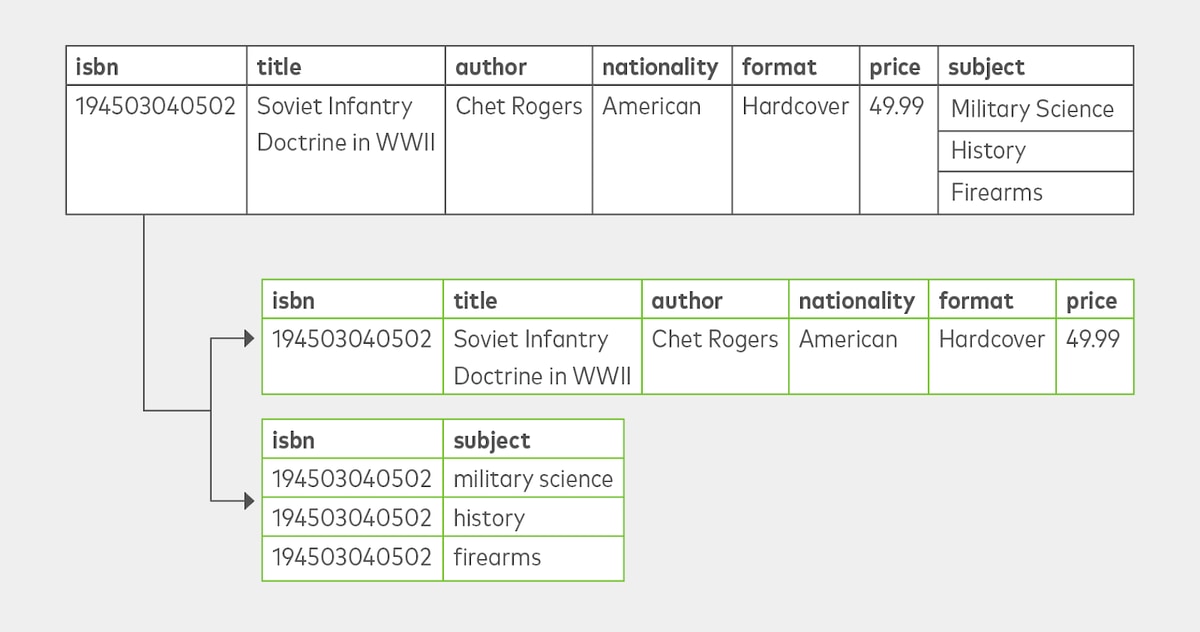The image size is (1200, 632).
Task: Click the arrowhead pointing to the books table
Action: pos(250,340)
